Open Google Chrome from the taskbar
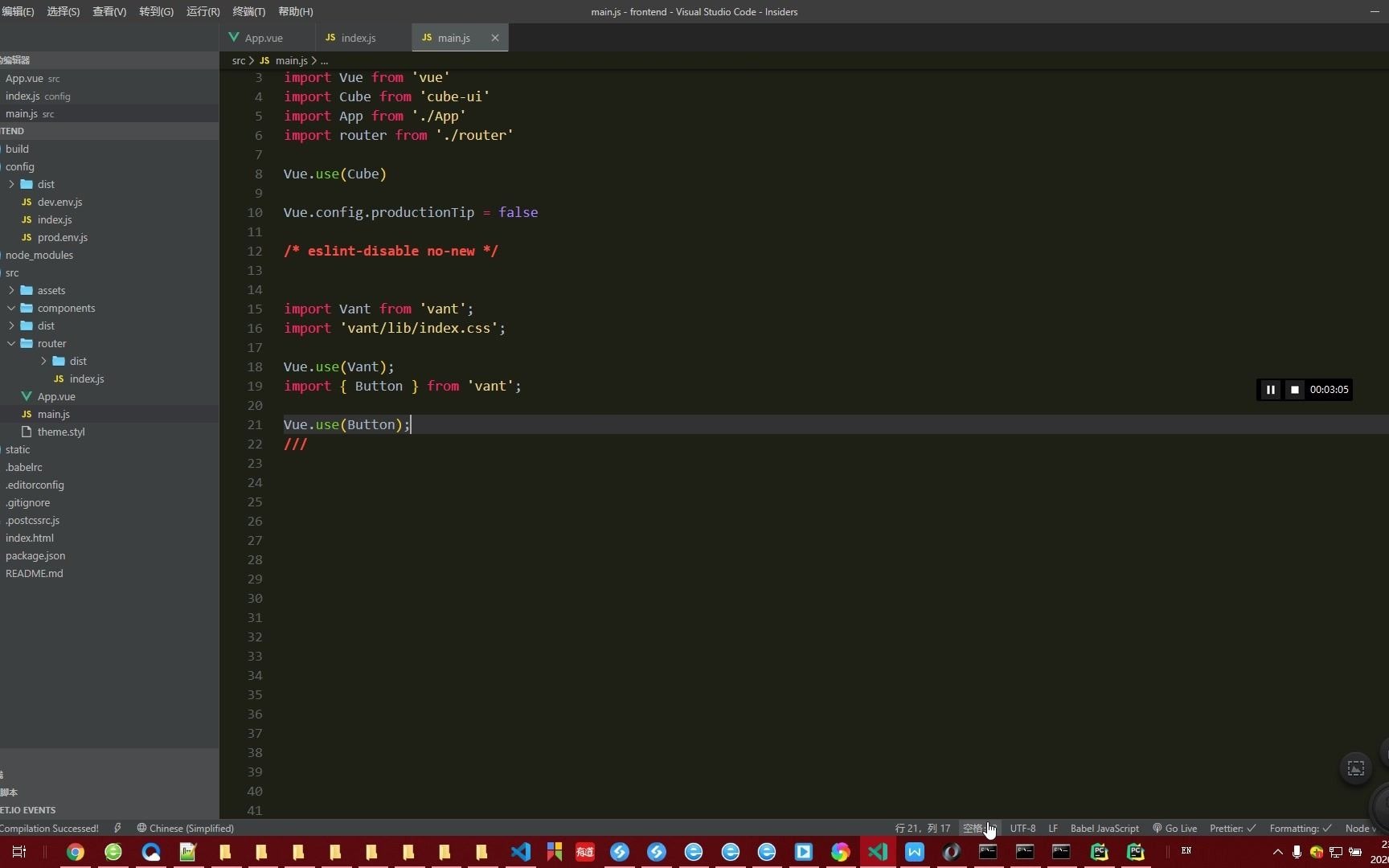The image size is (1389, 868). click(x=76, y=852)
